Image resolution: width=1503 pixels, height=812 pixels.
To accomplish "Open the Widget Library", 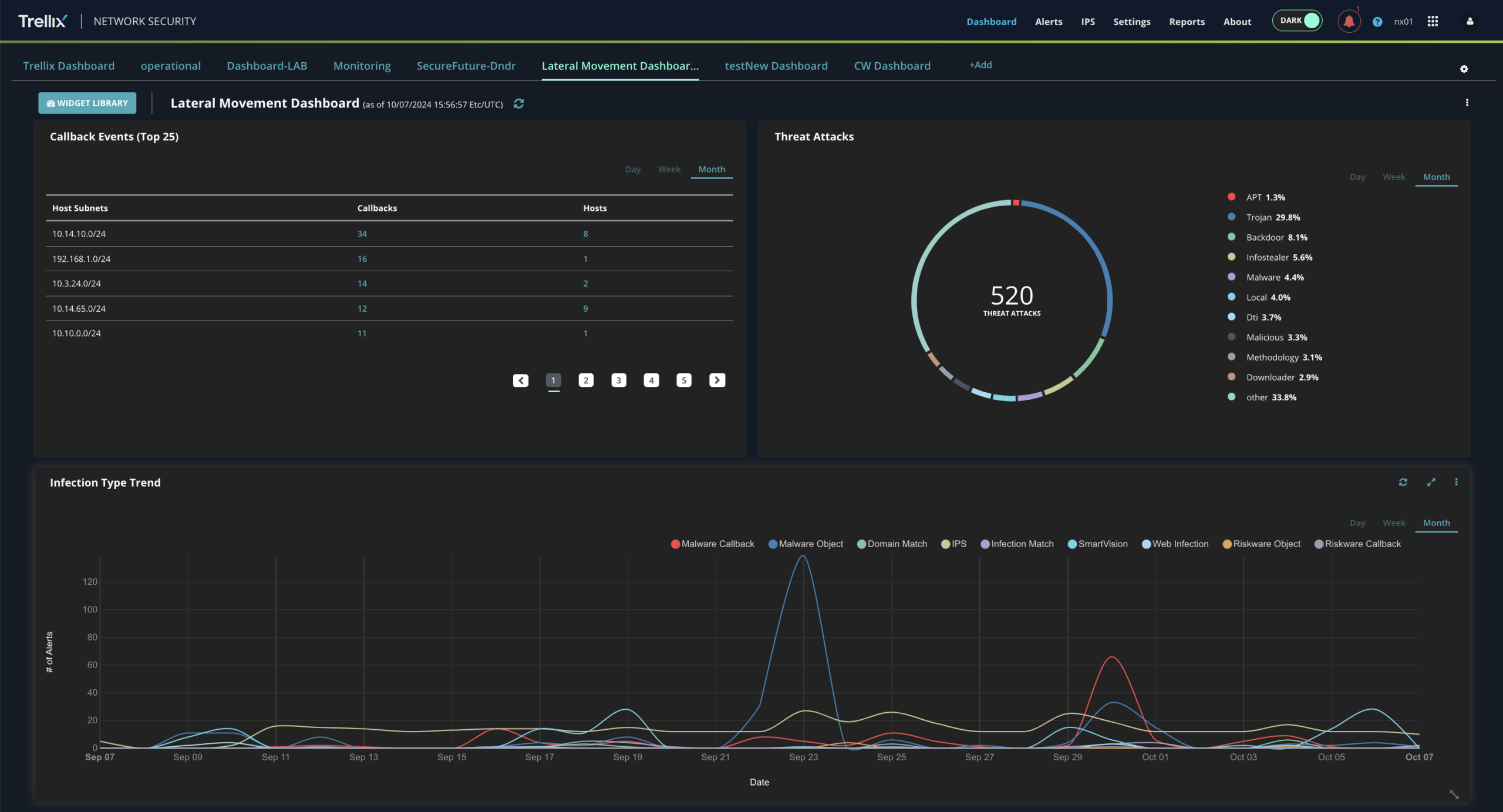I will click(87, 103).
